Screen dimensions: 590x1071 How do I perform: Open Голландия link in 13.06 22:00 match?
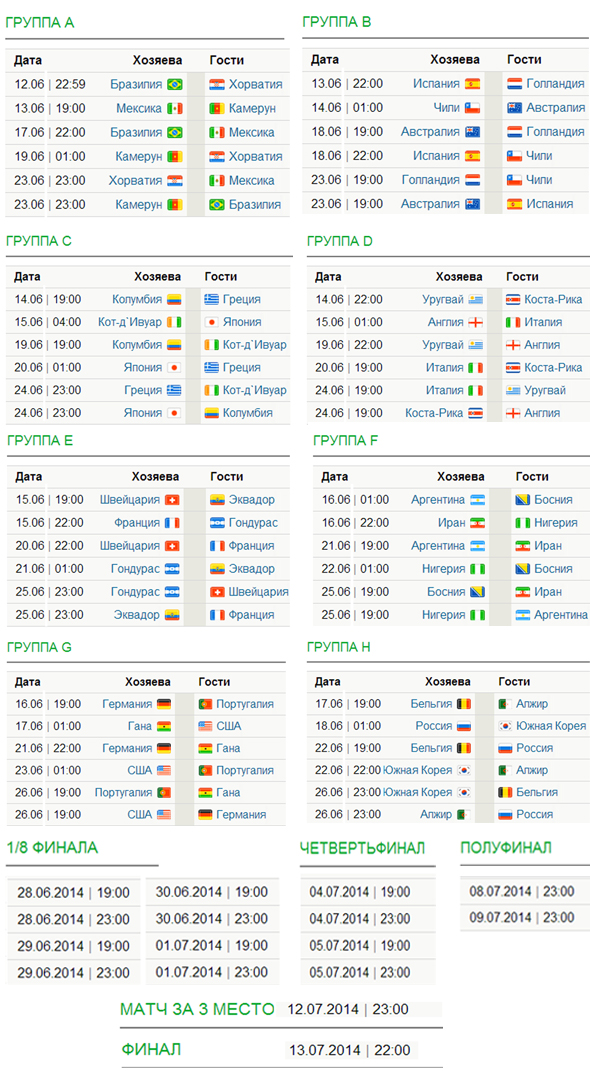(x=555, y=84)
